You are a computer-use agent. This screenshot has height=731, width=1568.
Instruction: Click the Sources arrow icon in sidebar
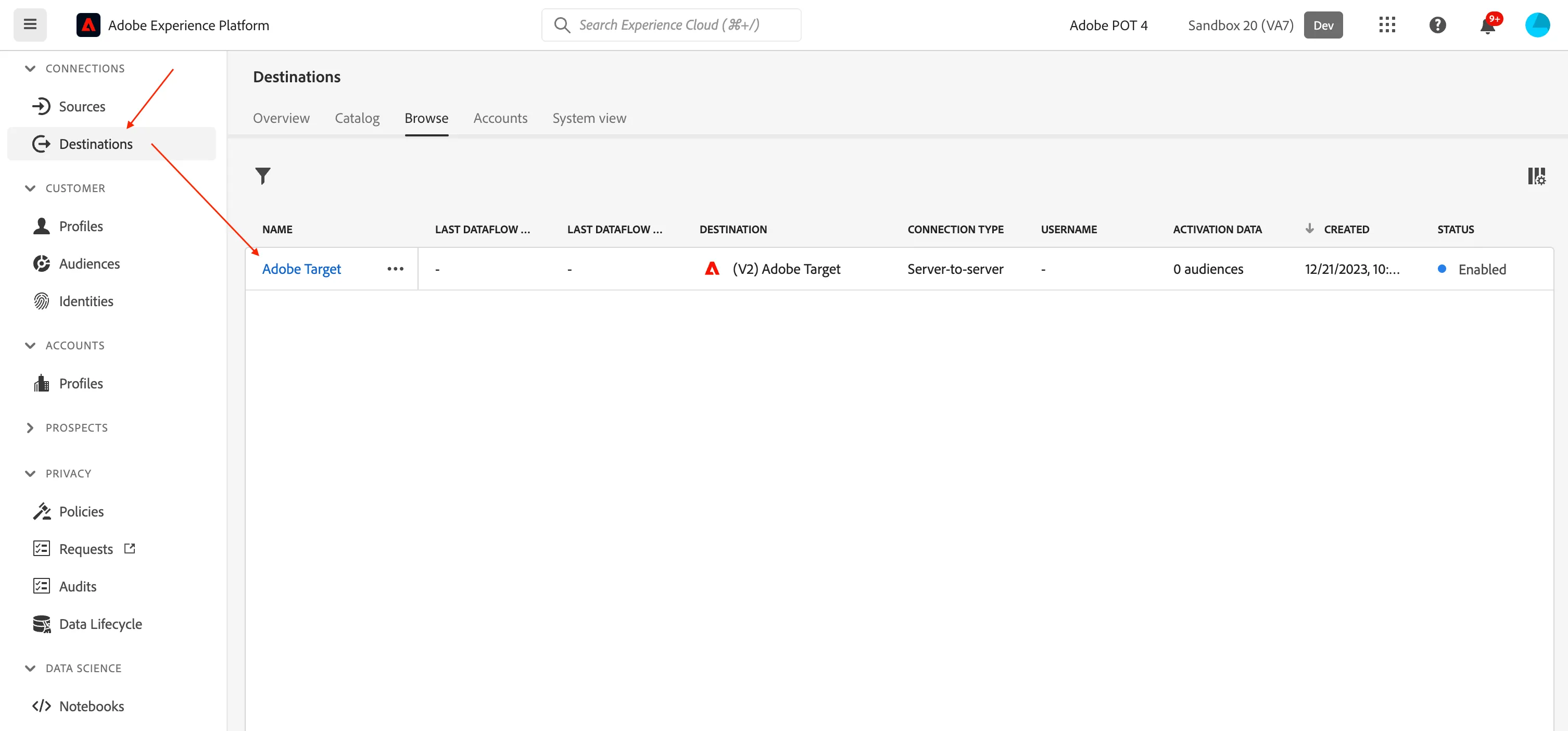42,107
